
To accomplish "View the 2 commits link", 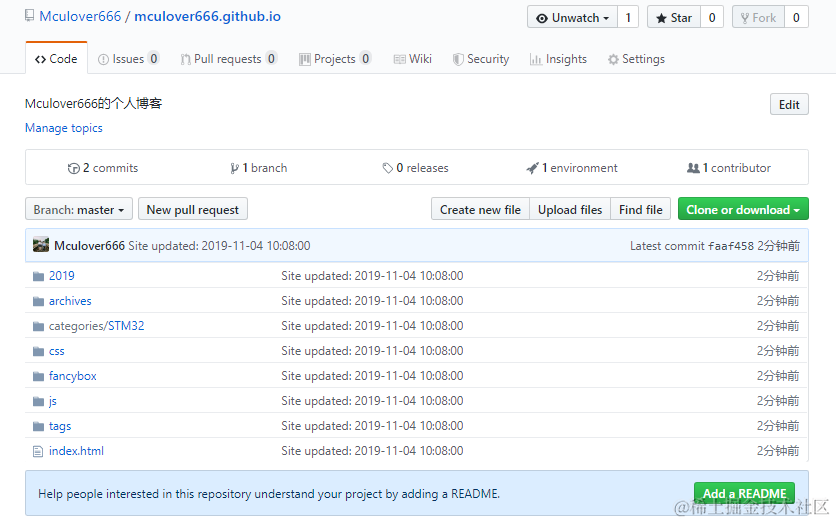I will (103, 168).
